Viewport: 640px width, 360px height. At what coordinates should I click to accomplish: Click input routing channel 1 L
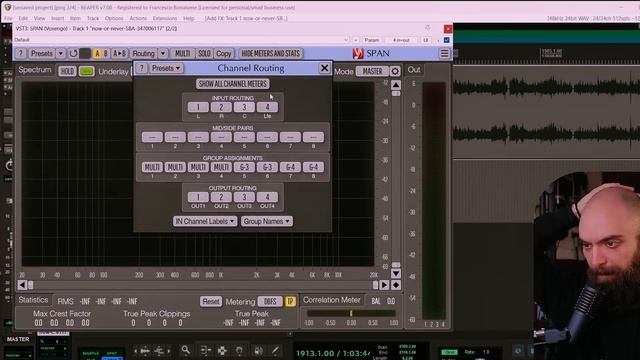pyautogui.click(x=198, y=107)
